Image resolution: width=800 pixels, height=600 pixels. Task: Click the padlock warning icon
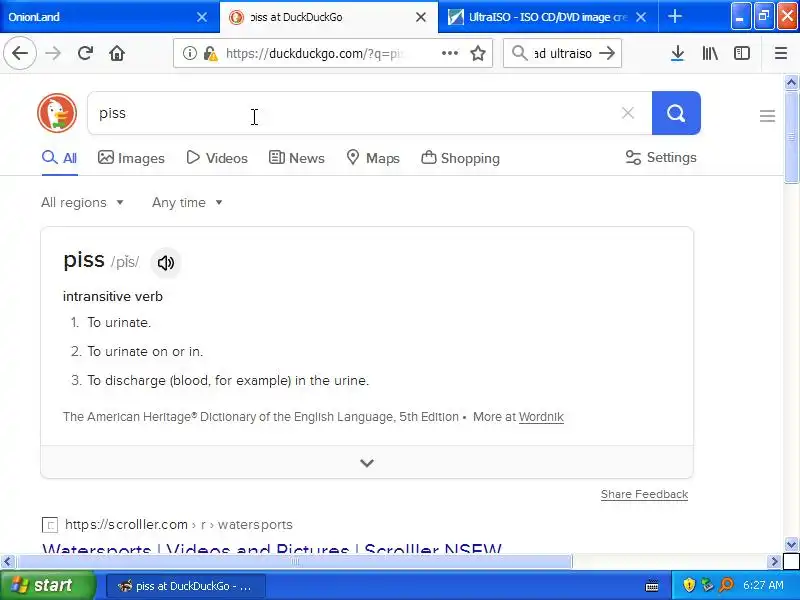[210, 53]
